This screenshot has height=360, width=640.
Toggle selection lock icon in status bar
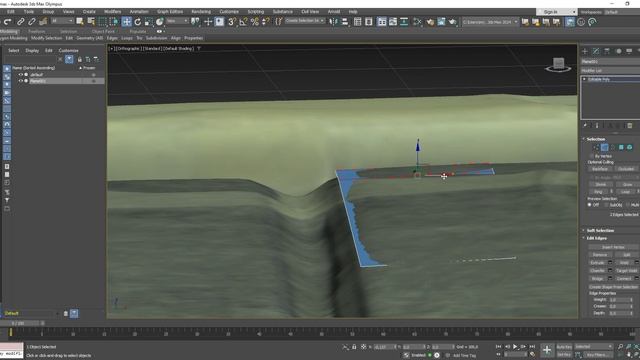click(354, 347)
